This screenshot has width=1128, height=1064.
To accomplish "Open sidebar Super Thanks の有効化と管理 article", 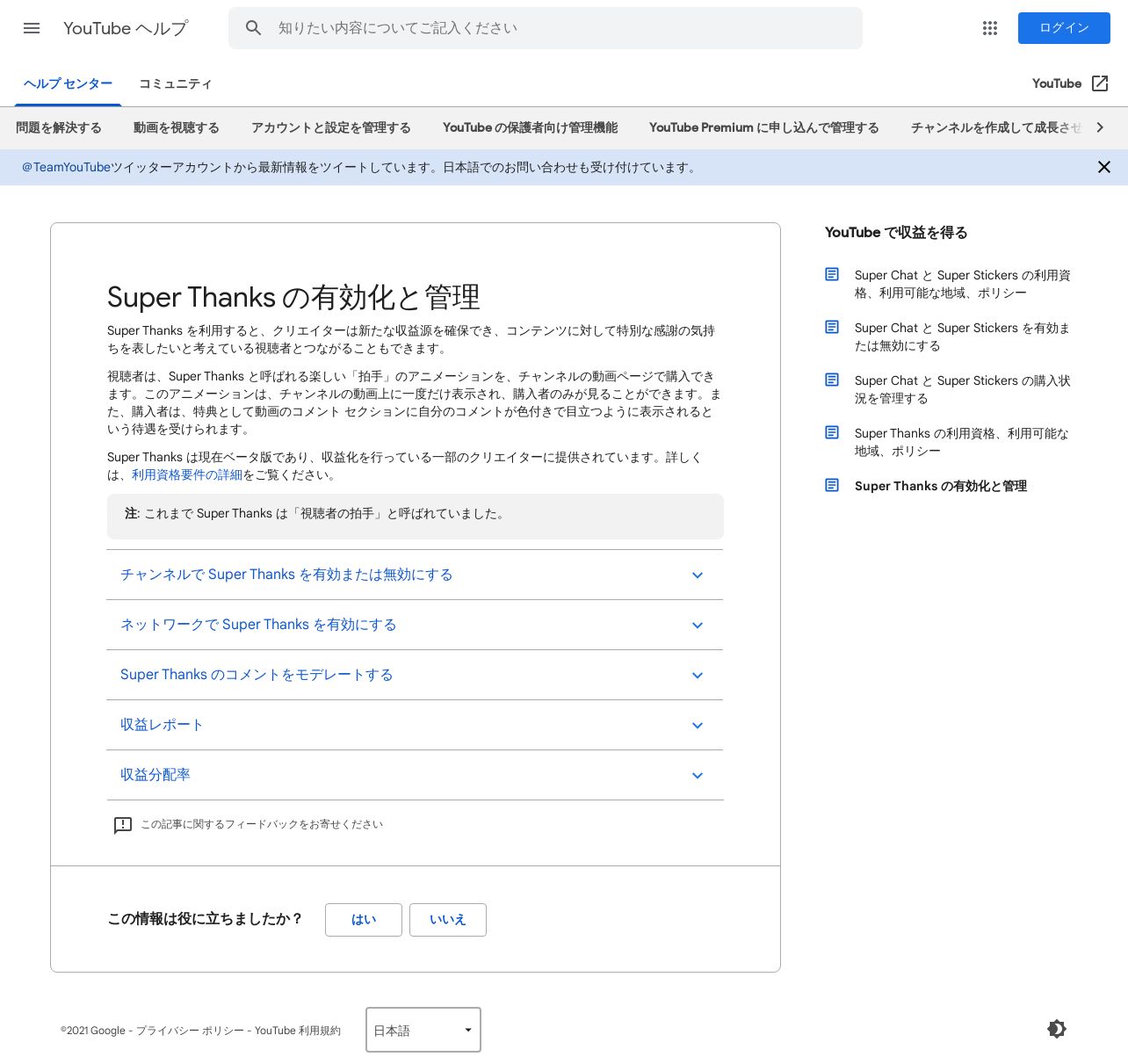I will pos(941,486).
